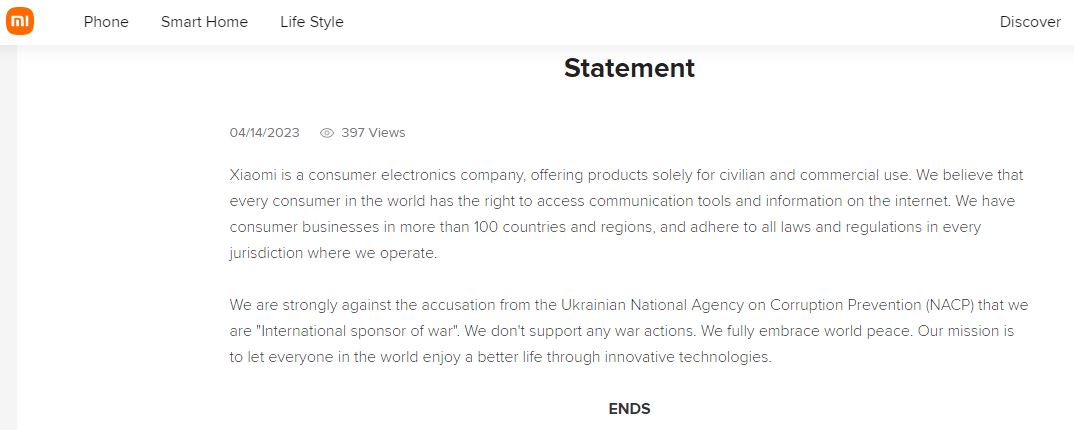
Task: Click the 397 Views counter text
Action: 373,133
